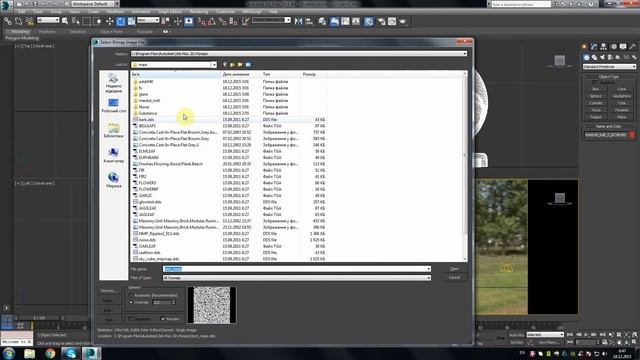Open the selection filter dropdown
Image resolution: width=640 pixels, height=360 pixels.
[x=48, y=20]
